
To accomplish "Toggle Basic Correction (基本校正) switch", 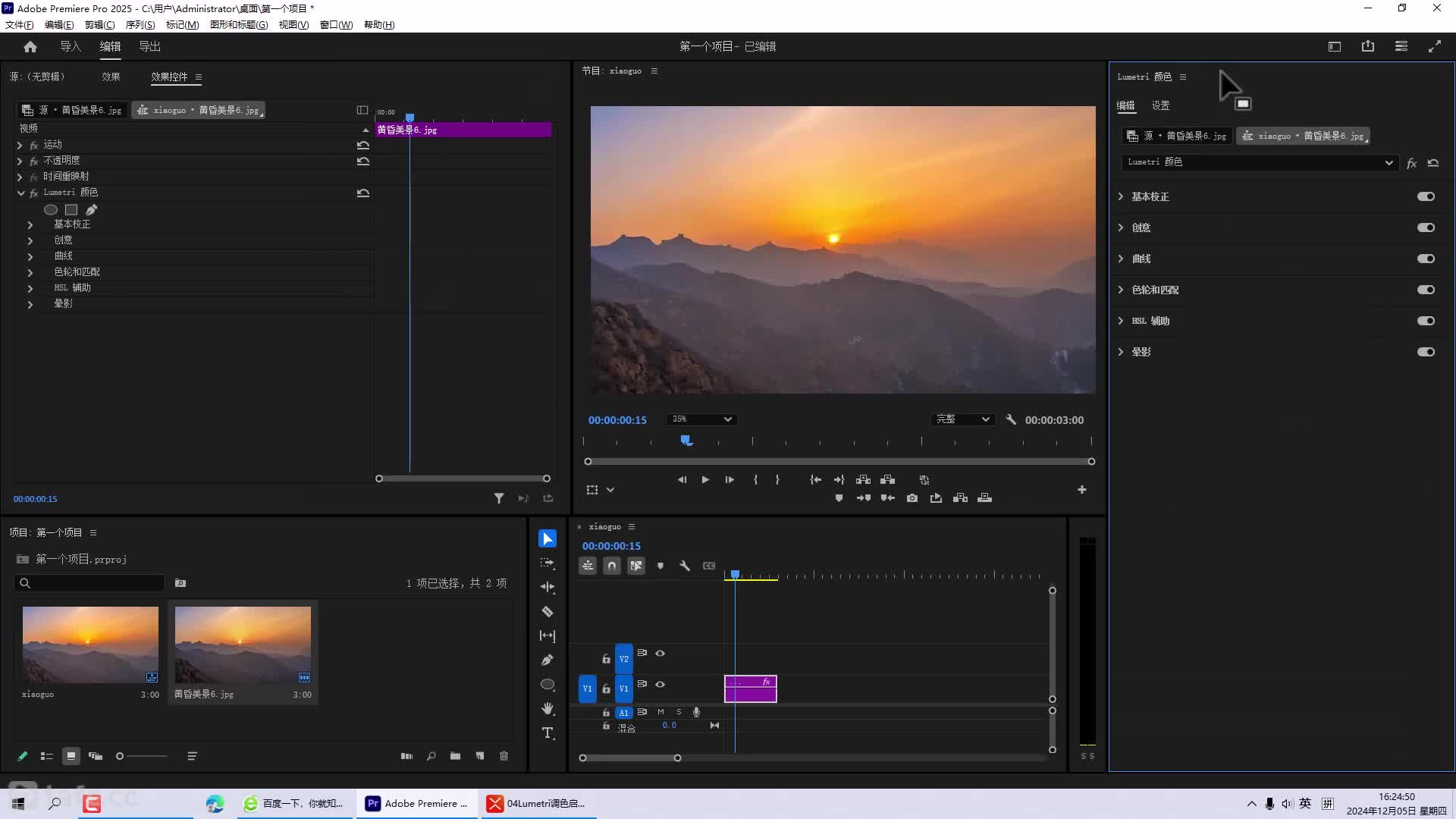I will (x=1426, y=196).
